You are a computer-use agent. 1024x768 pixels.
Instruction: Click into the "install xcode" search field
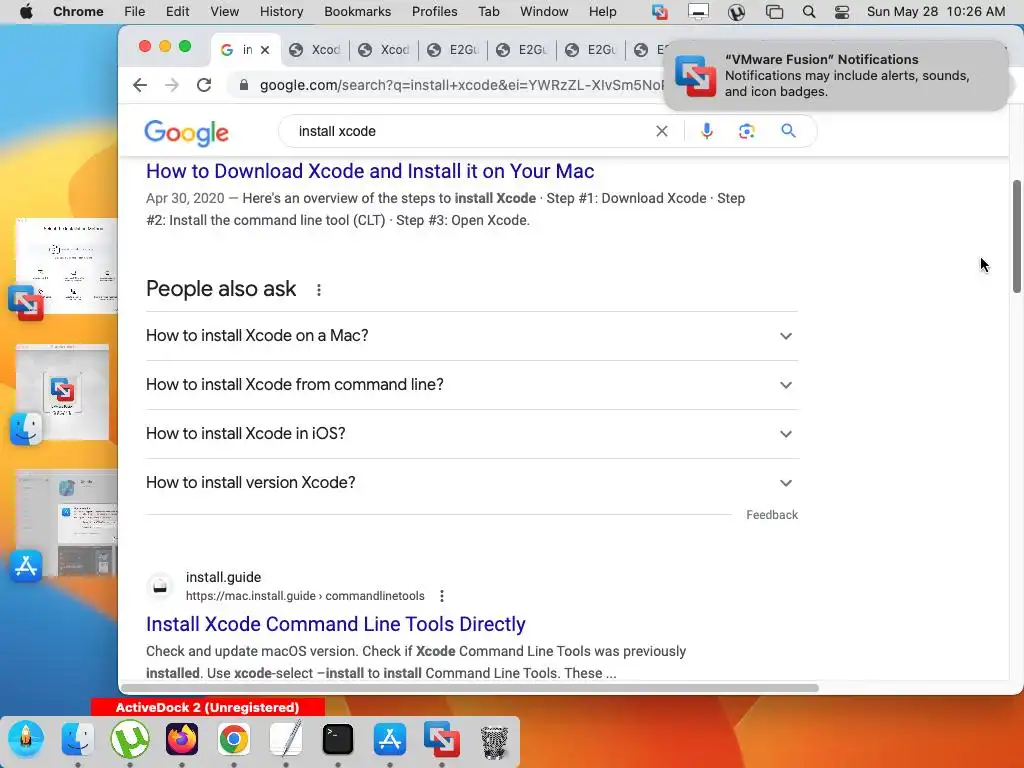(470, 131)
